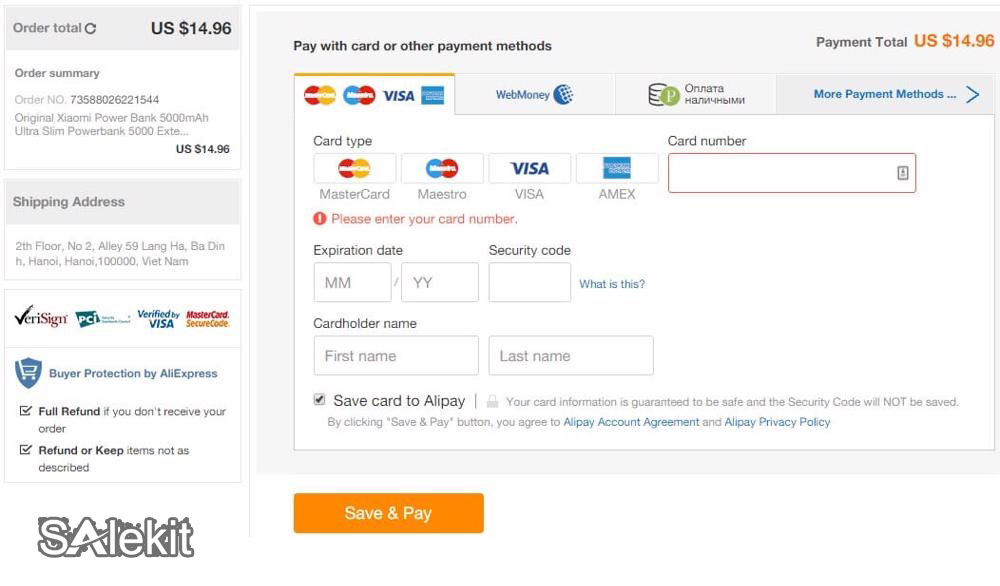Click the Buyer Protection shield icon
The height and width of the screenshot is (586, 1000).
[x=28, y=373]
